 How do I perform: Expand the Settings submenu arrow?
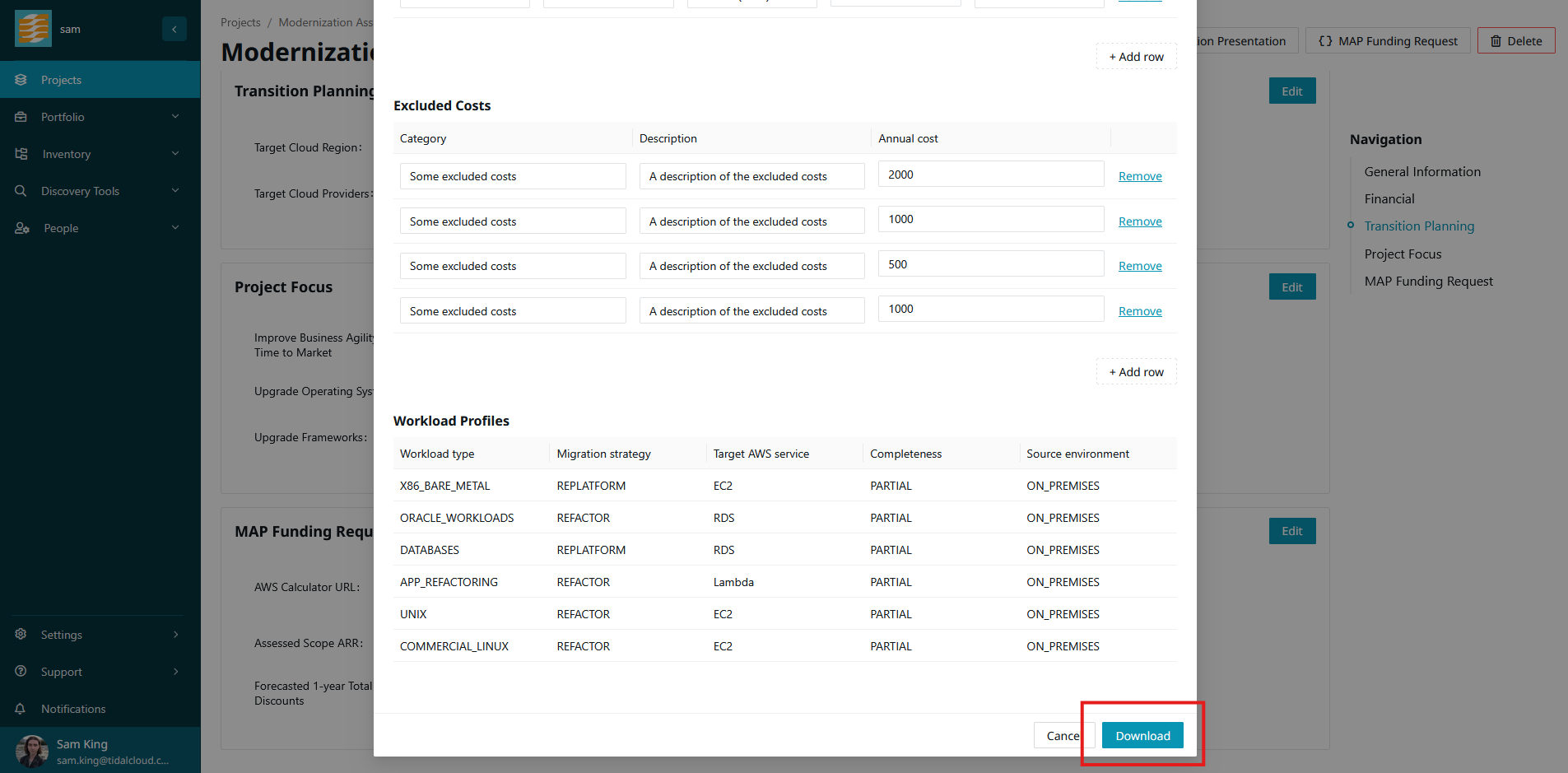(x=175, y=635)
